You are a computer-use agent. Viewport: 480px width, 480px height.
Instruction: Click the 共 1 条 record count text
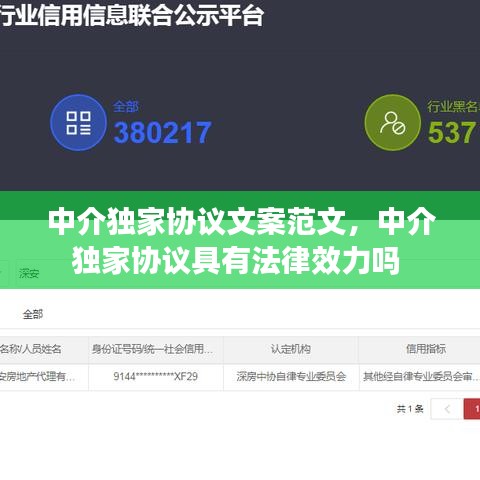(410, 409)
